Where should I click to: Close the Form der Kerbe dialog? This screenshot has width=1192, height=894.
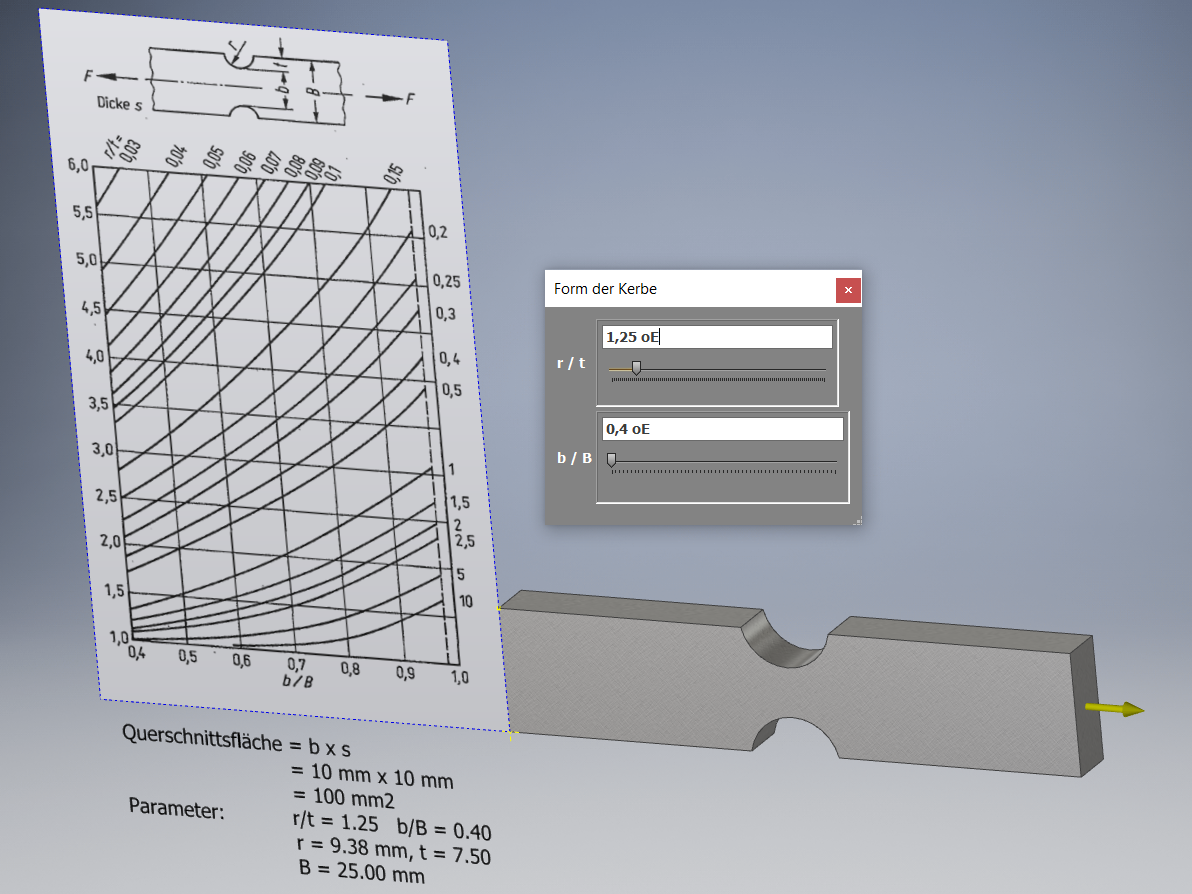(848, 290)
